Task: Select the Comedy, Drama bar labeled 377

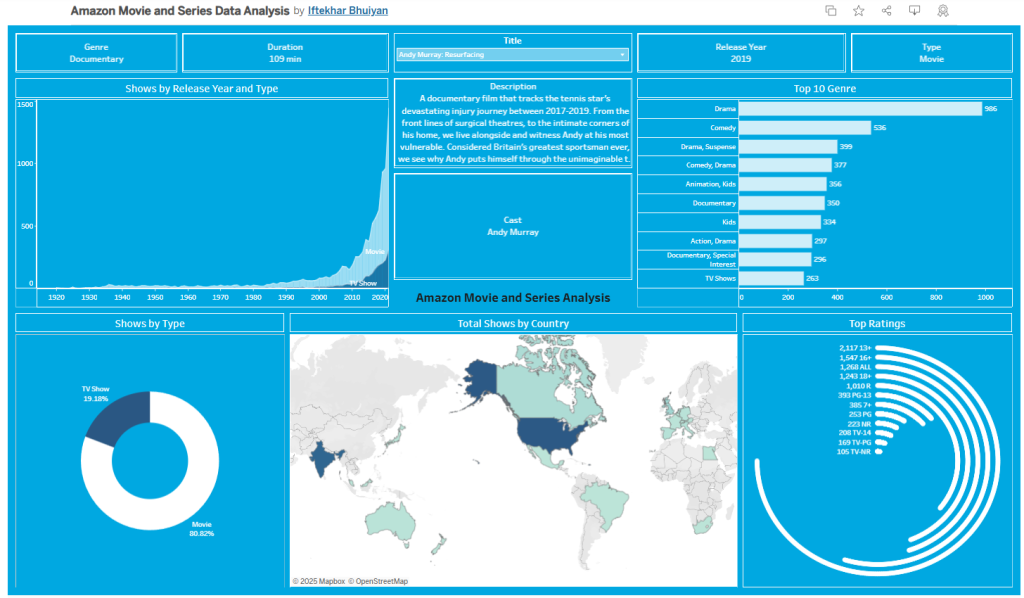Action: coord(785,165)
